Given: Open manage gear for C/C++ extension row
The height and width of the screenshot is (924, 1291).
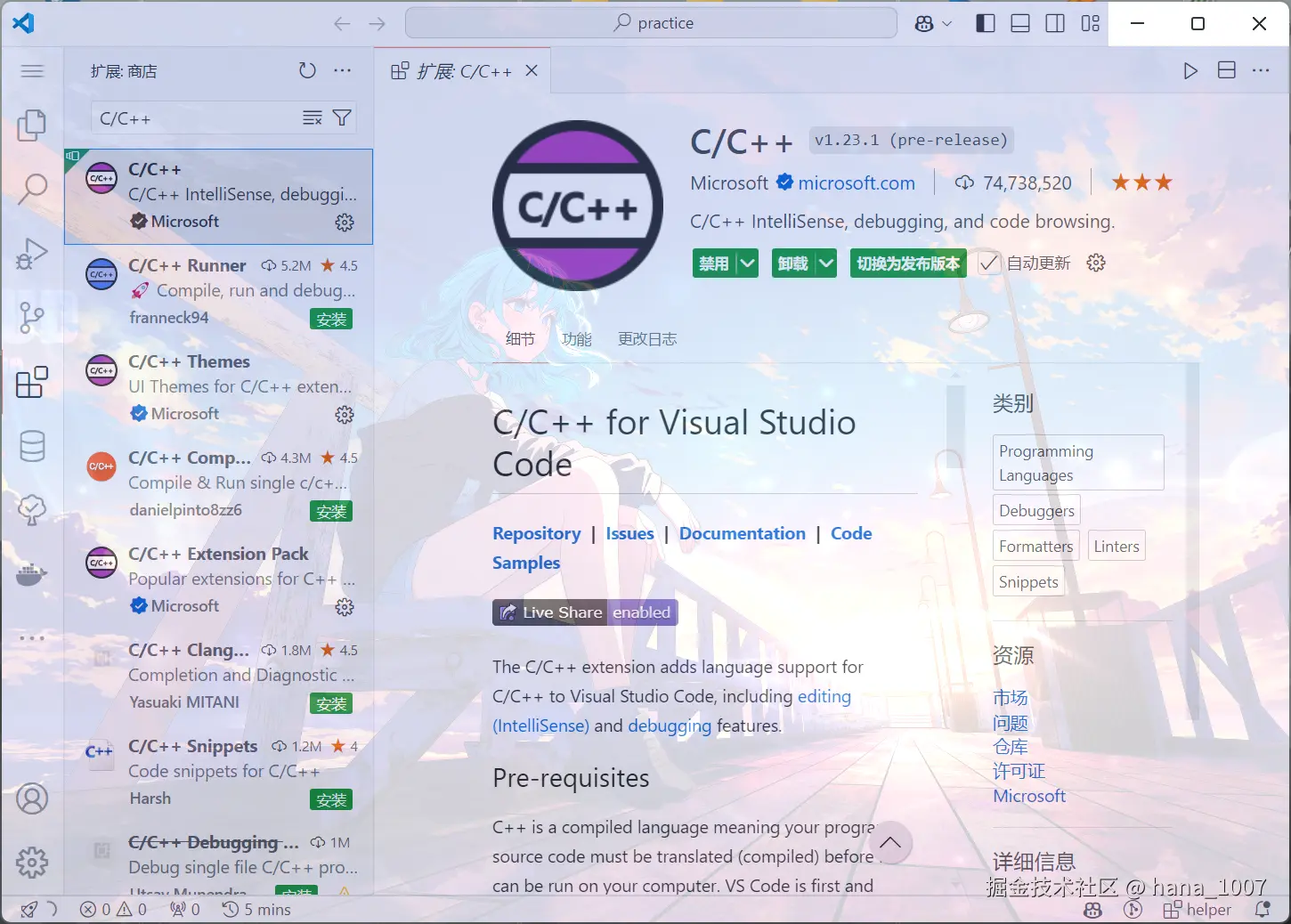Looking at the screenshot, I should [345, 222].
